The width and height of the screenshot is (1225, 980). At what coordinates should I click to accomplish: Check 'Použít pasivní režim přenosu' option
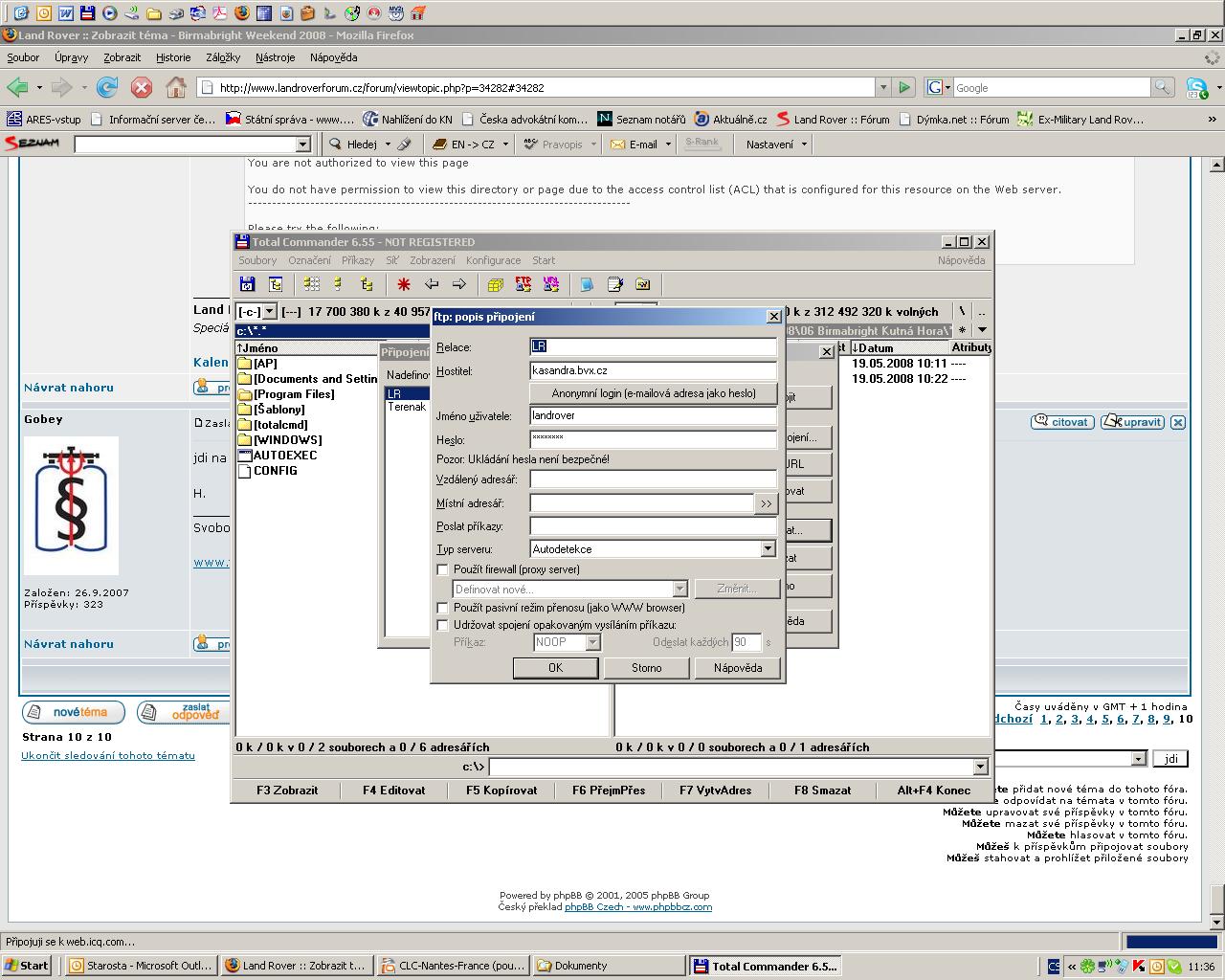coord(442,608)
